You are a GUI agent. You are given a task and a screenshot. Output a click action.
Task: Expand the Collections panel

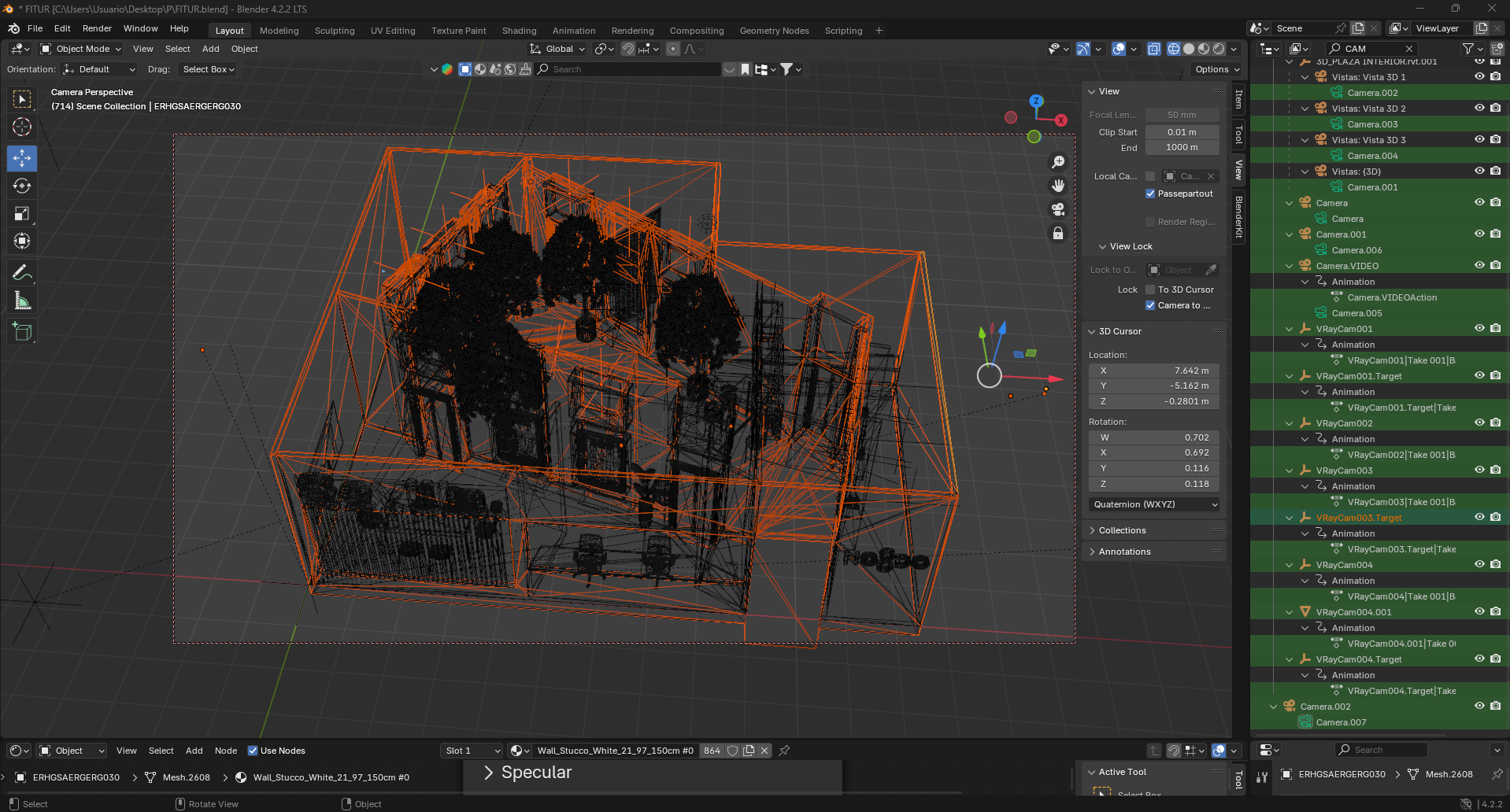click(x=1122, y=530)
